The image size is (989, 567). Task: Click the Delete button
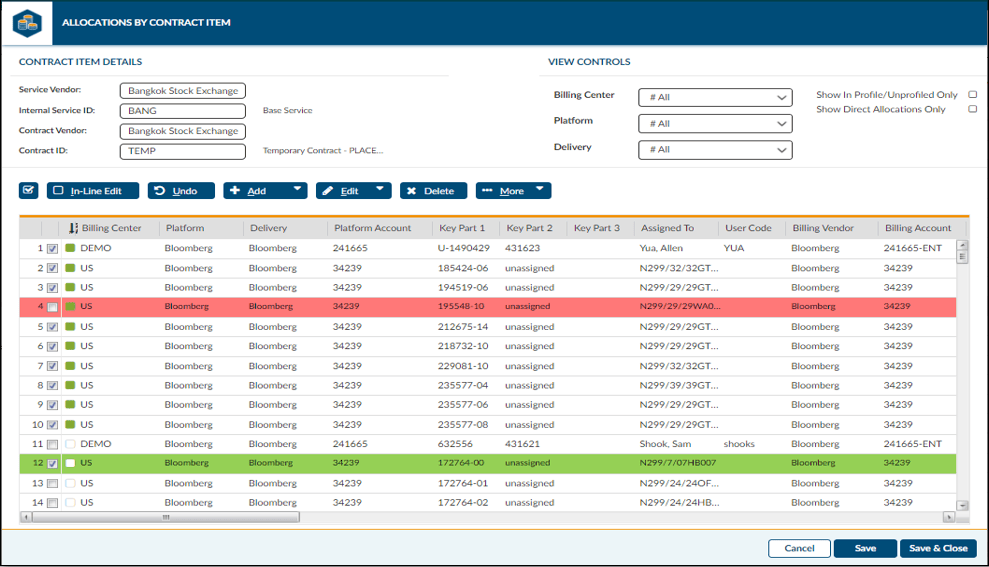[x=433, y=190]
